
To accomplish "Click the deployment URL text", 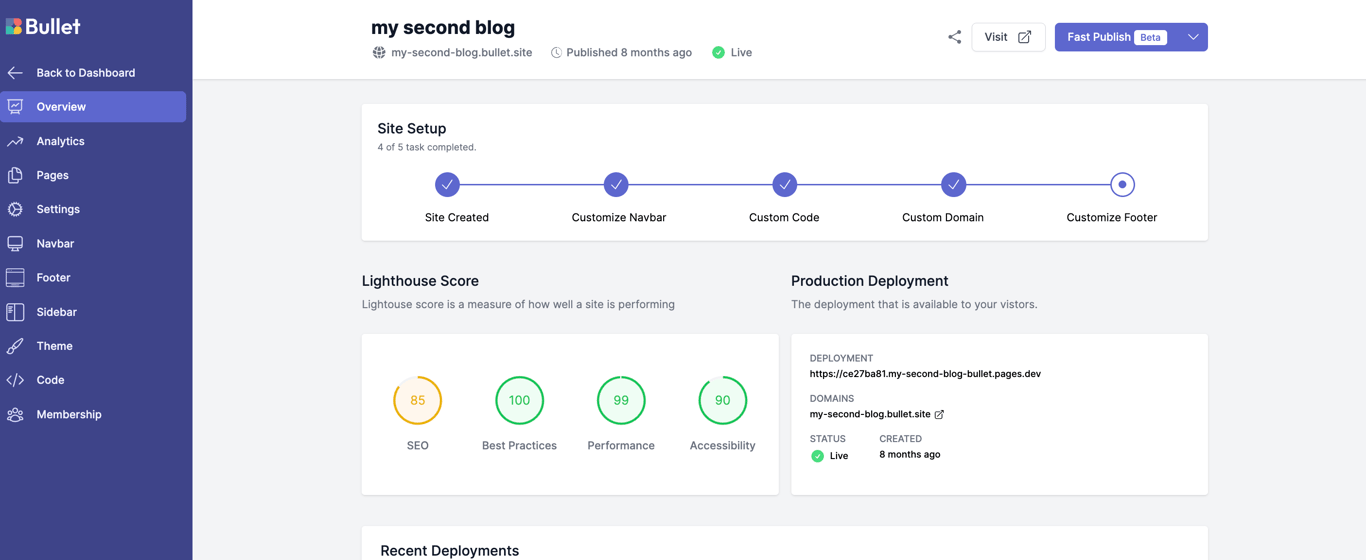I will [x=925, y=374].
